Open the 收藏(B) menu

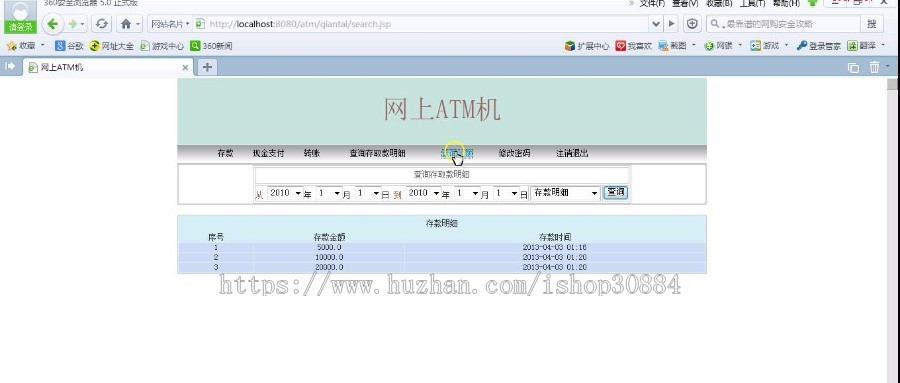pyautogui.click(x=719, y=3)
